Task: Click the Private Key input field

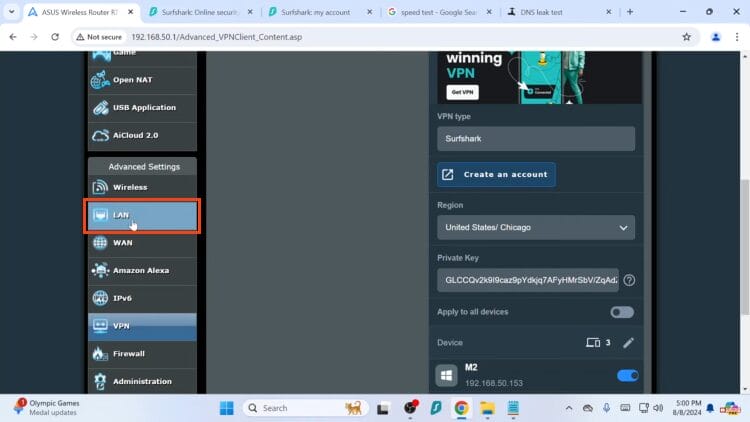Action: [x=528, y=280]
